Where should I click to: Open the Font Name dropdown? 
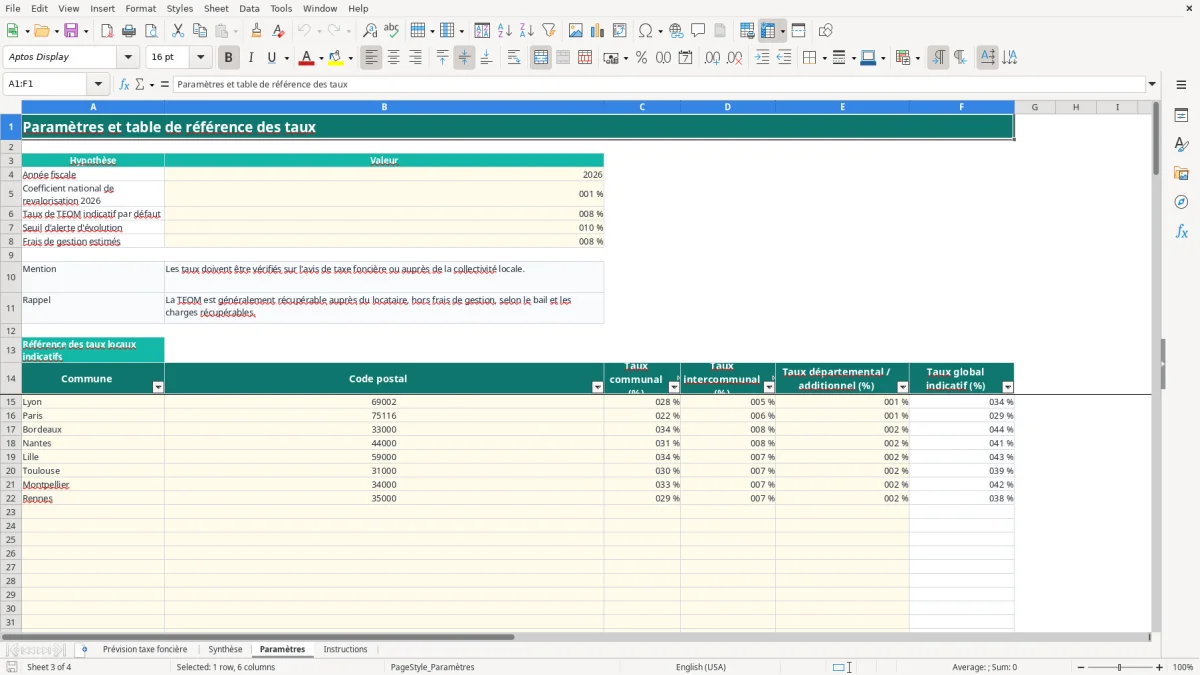coord(127,58)
